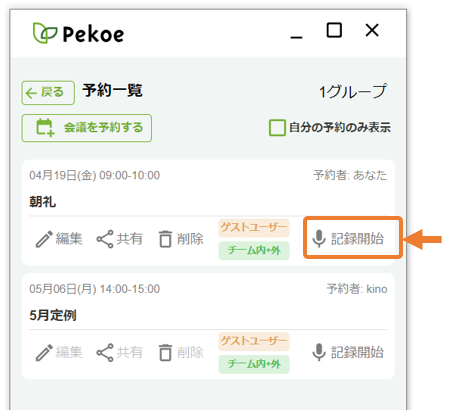Edit the 5月定例 reservation via pencil icon
Screen dimensions: 450x410
click(x=44, y=353)
